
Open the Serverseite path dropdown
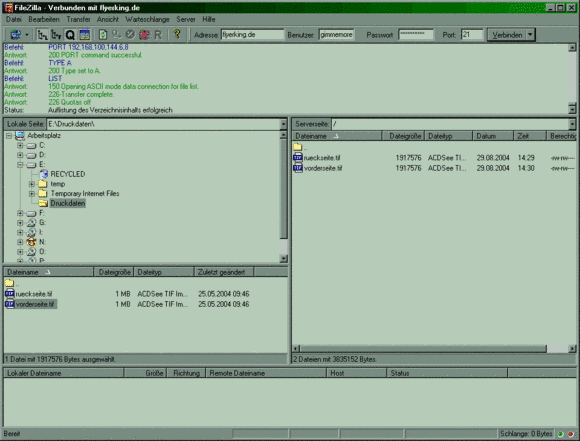[572, 124]
